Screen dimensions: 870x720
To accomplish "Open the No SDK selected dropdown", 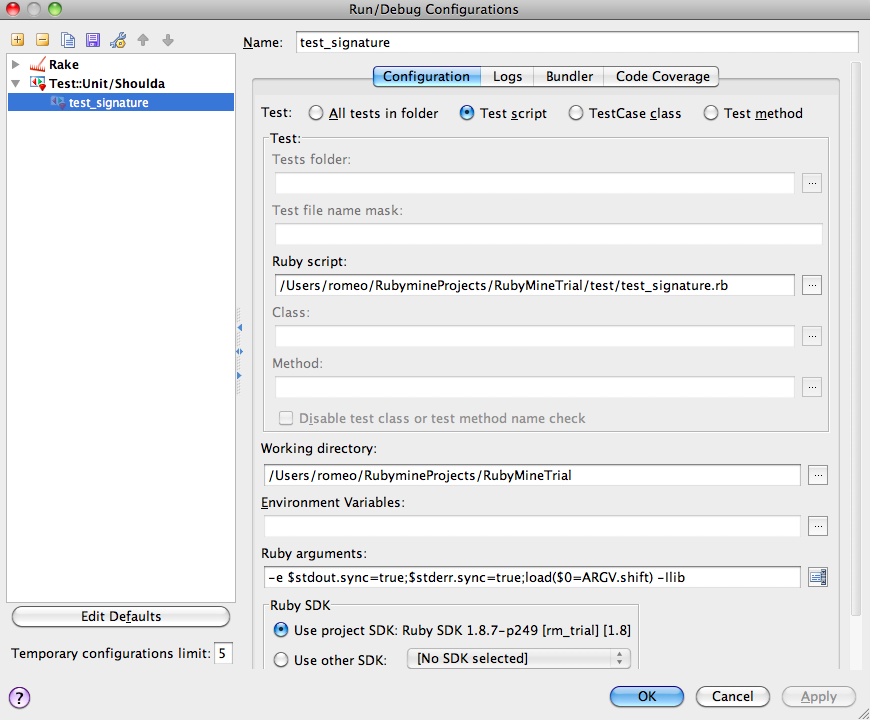I will (x=519, y=658).
